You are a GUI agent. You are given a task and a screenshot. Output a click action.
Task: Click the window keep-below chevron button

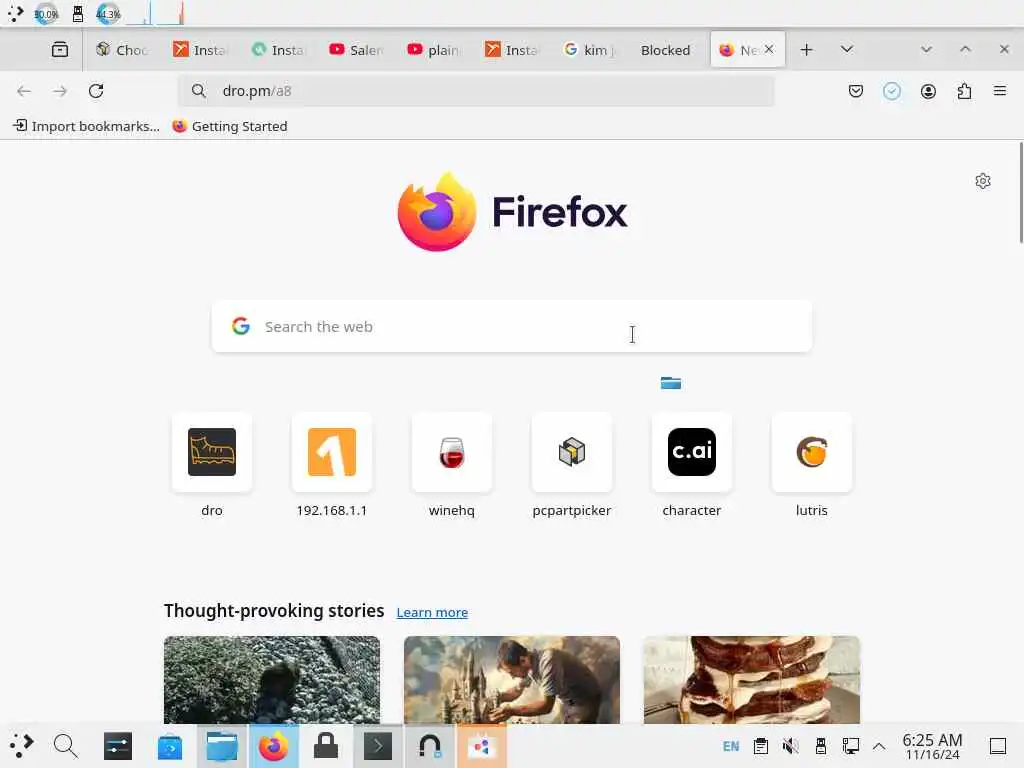click(926, 50)
